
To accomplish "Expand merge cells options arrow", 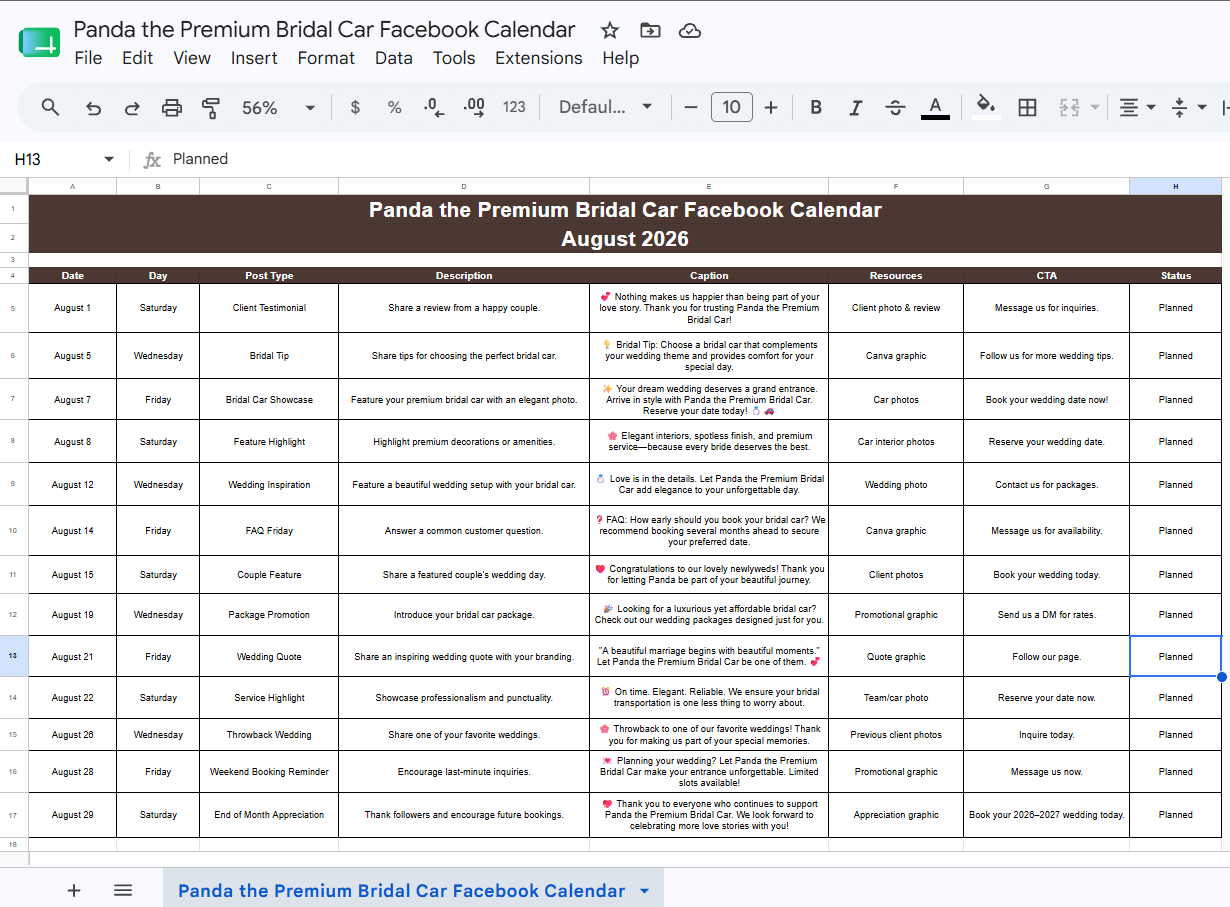I will point(1095,107).
